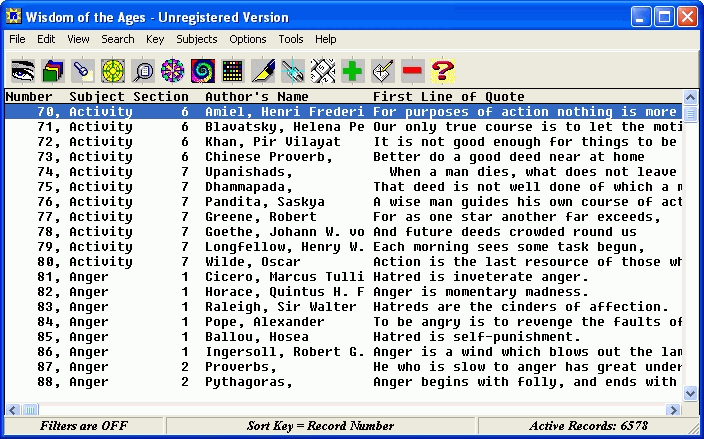Open the Subjects menu
Screen dimensions: 704x439
click(x=196, y=39)
